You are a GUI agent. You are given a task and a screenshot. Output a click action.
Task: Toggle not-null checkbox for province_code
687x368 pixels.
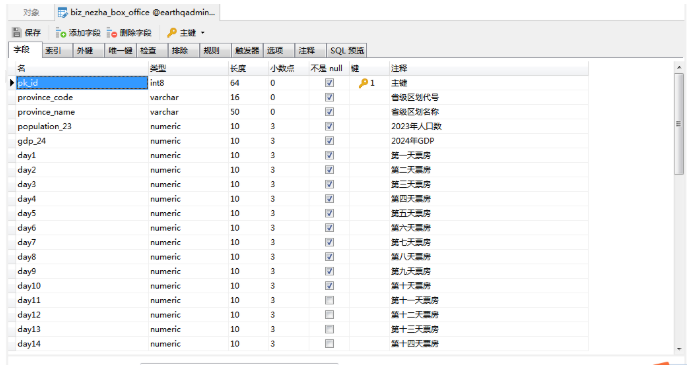click(329, 97)
